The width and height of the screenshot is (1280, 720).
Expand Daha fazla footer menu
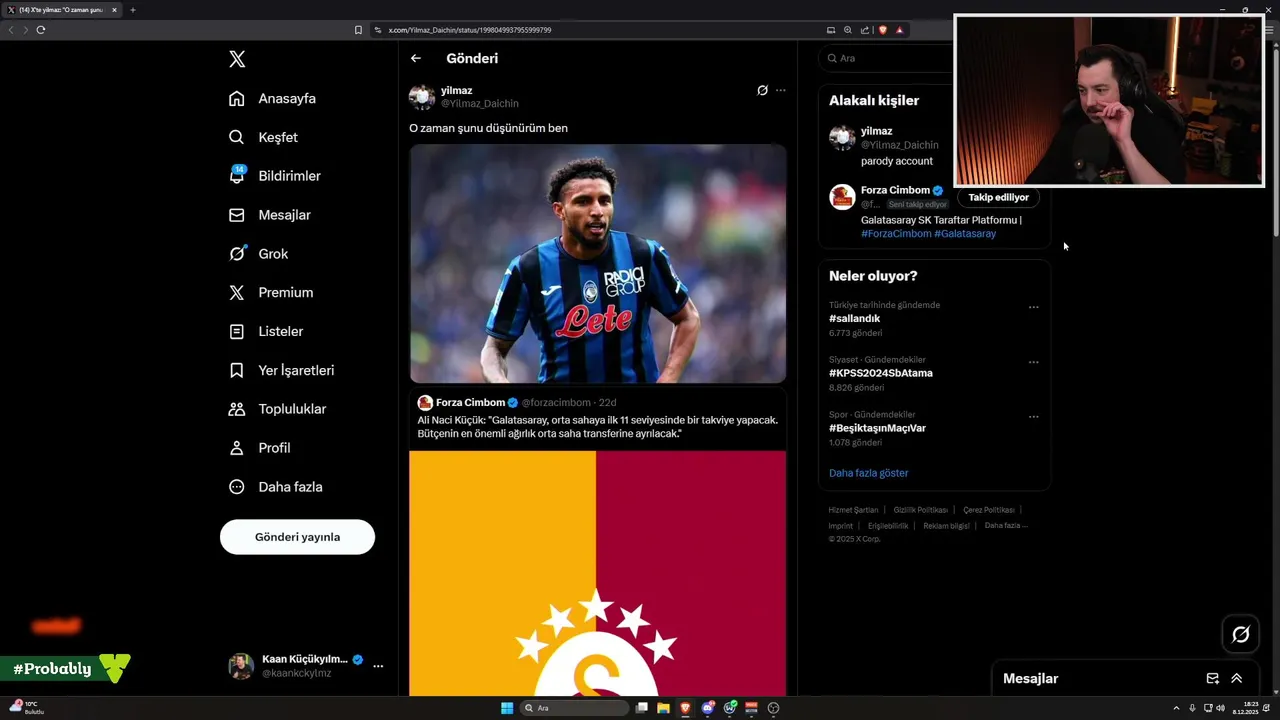click(1005, 526)
